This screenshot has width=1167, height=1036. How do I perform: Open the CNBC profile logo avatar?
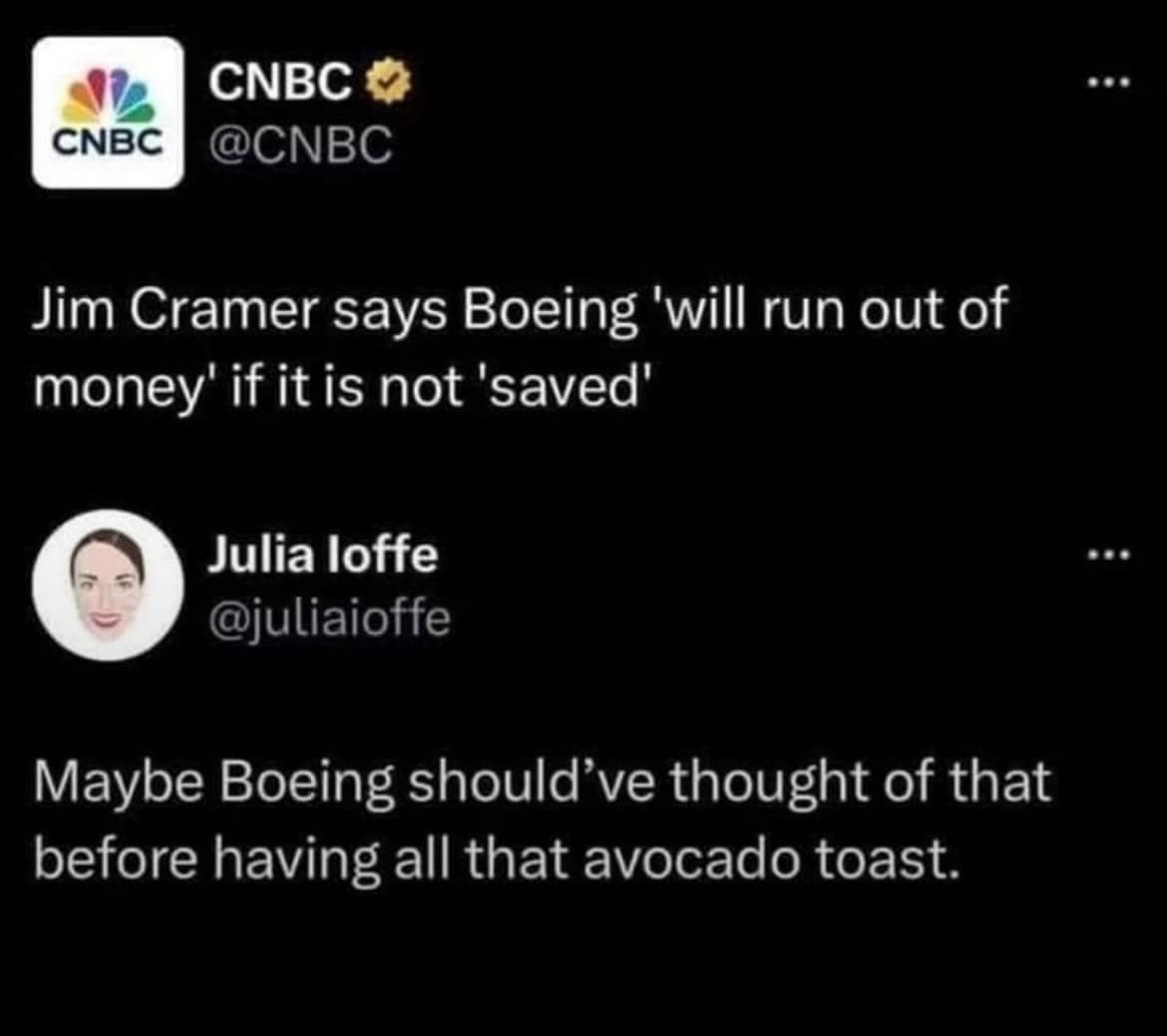(x=108, y=112)
